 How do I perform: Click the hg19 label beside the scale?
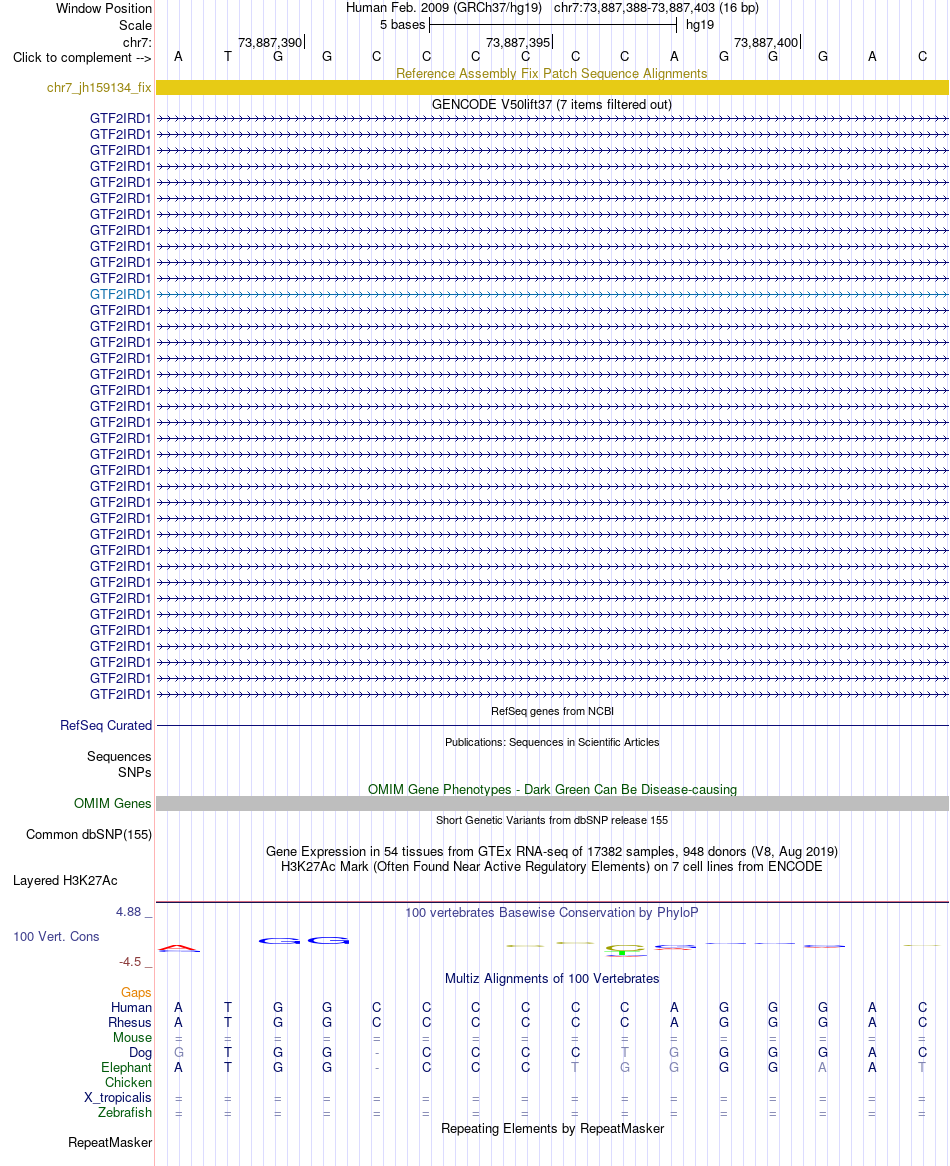click(x=699, y=25)
